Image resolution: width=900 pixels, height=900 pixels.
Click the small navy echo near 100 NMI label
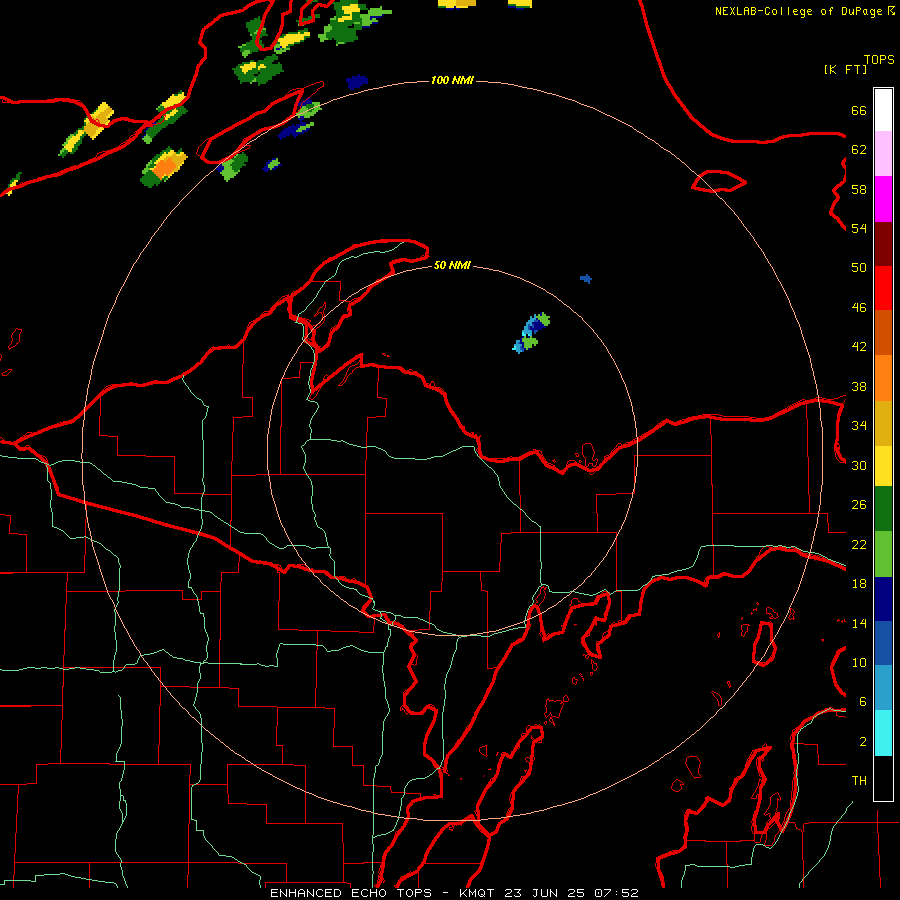[357, 82]
